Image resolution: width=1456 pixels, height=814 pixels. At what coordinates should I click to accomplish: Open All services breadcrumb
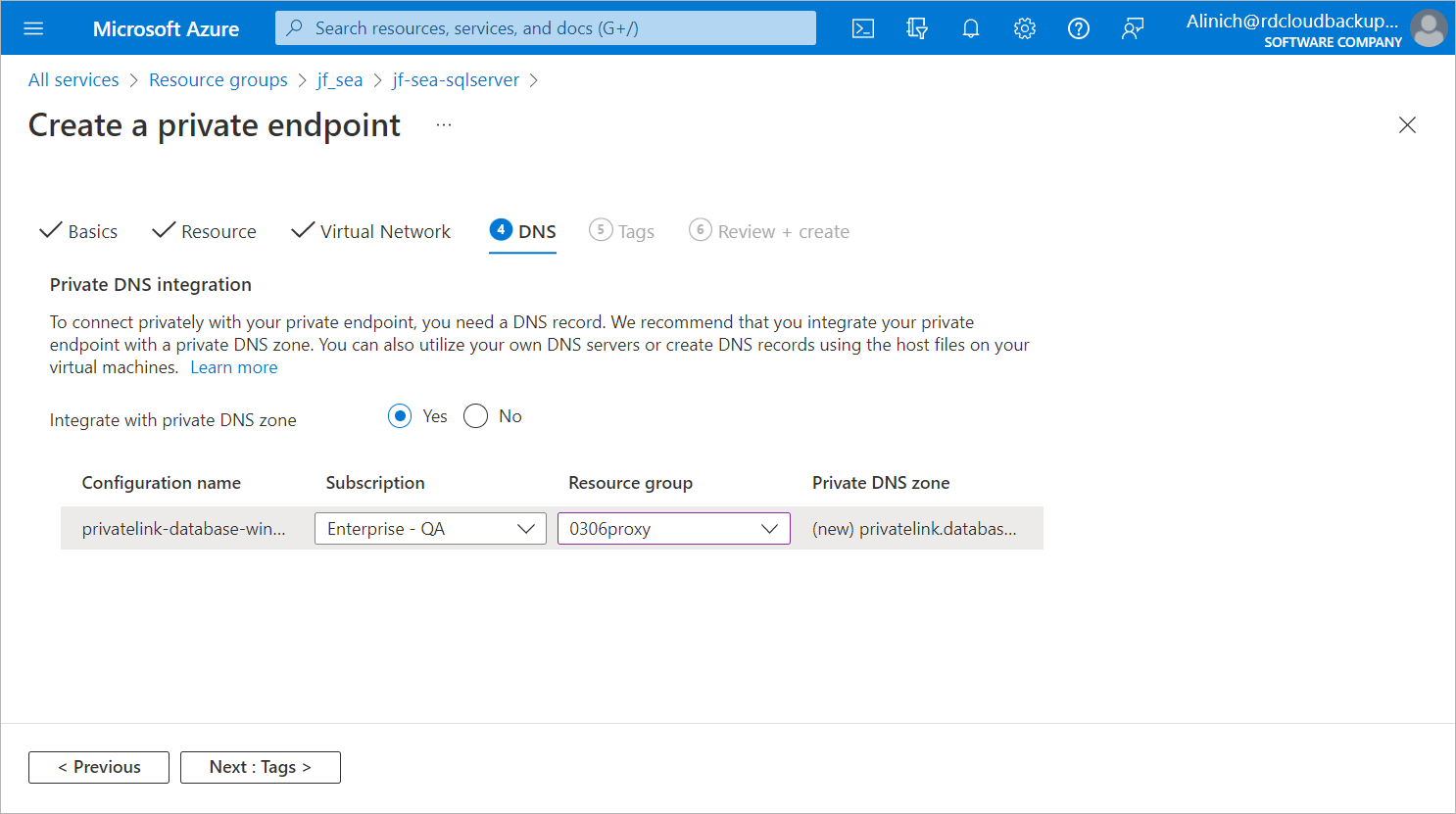[x=73, y=80]
